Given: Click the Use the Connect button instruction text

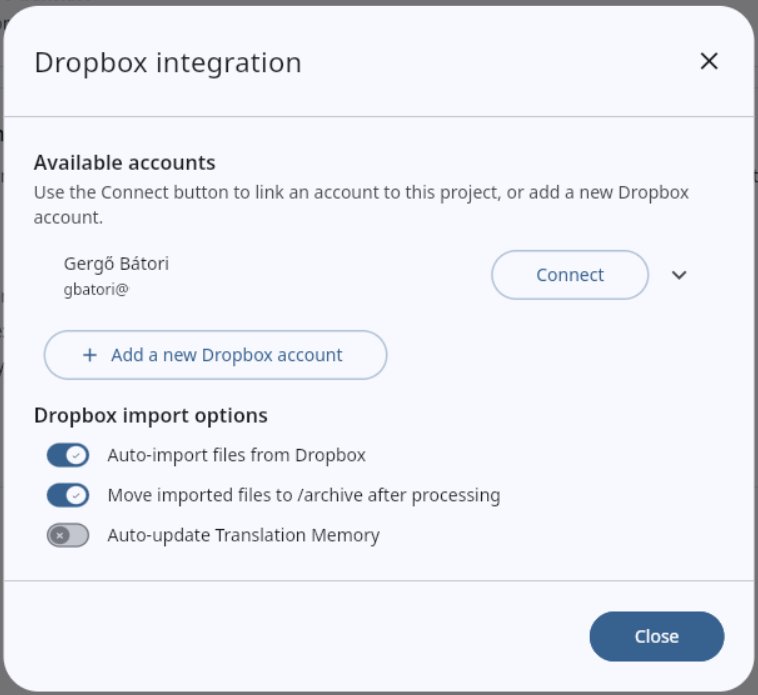Looking at the screenshot, I should [361, 205].
